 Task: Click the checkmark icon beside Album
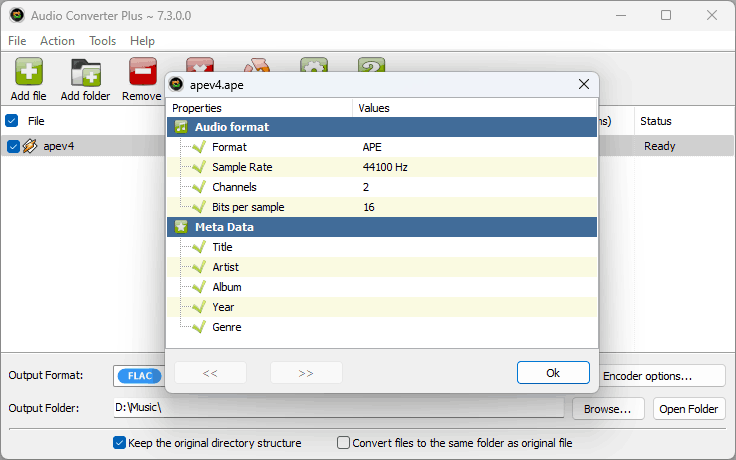tap(199, 287)
